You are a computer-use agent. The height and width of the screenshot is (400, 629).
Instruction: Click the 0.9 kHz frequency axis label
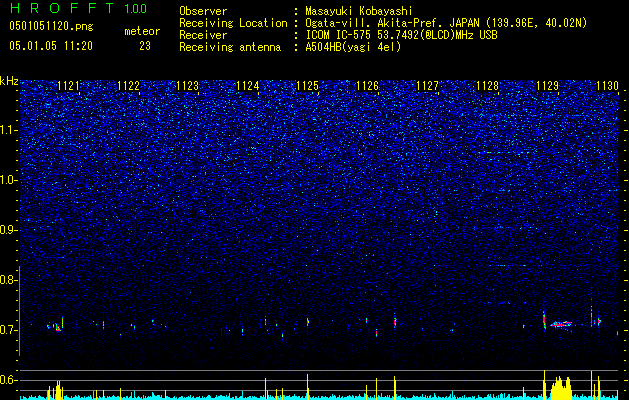tap(8, 230)
